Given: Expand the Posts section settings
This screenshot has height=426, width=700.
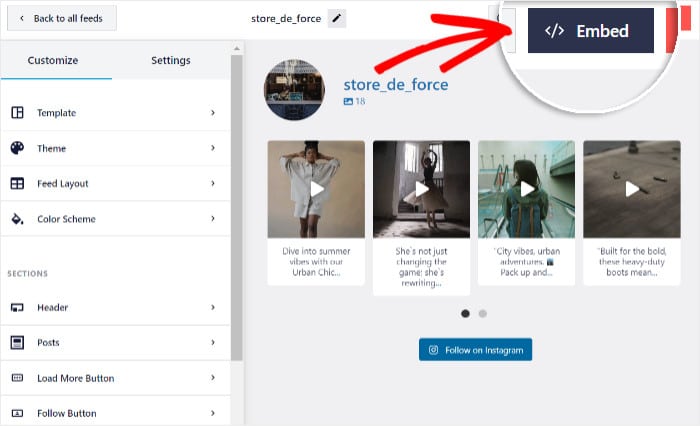Looking at the screenshot, I should click(213, 342).
